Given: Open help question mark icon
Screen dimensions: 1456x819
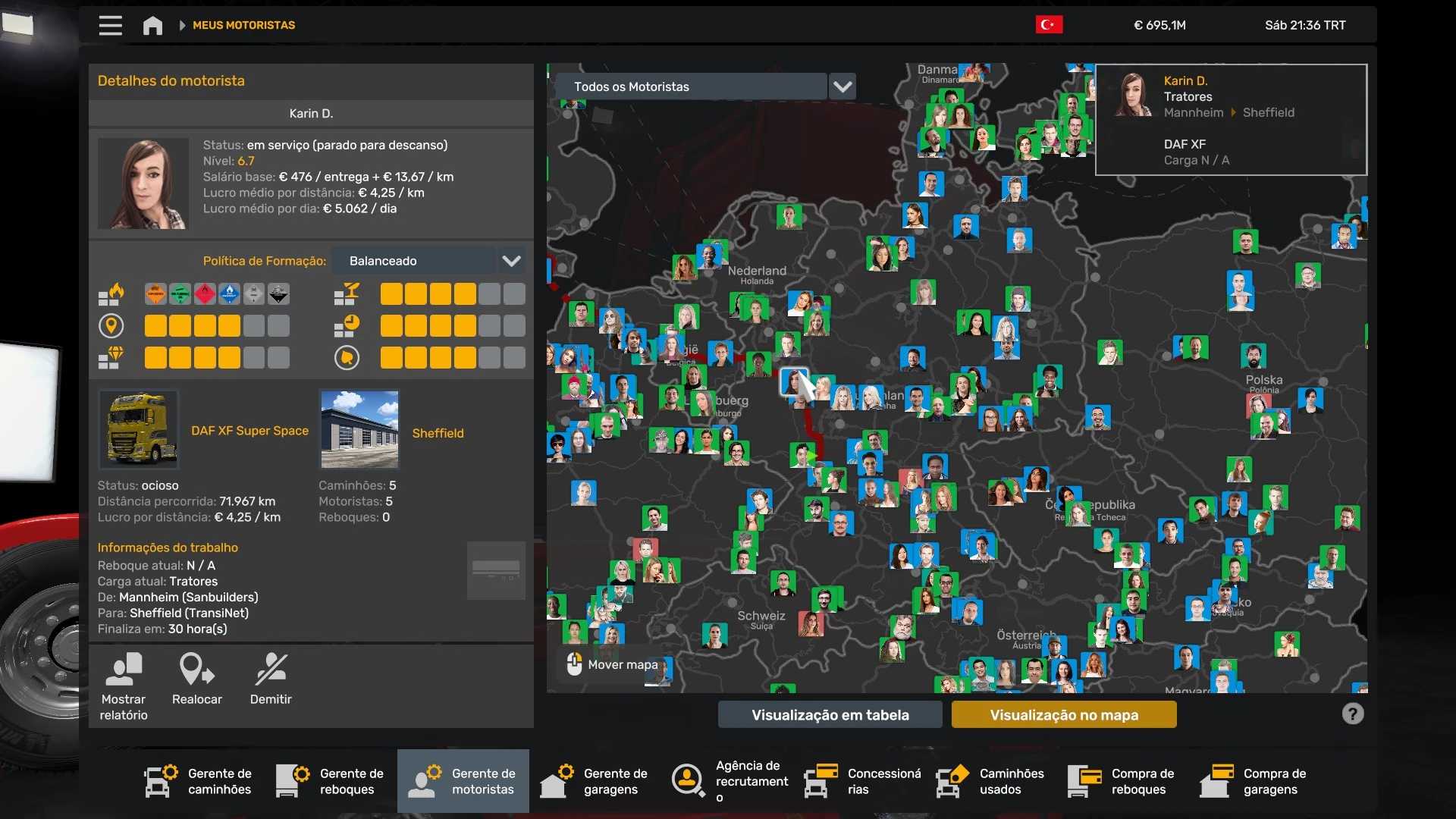Looking at the screenshot, I should 1352,714.
